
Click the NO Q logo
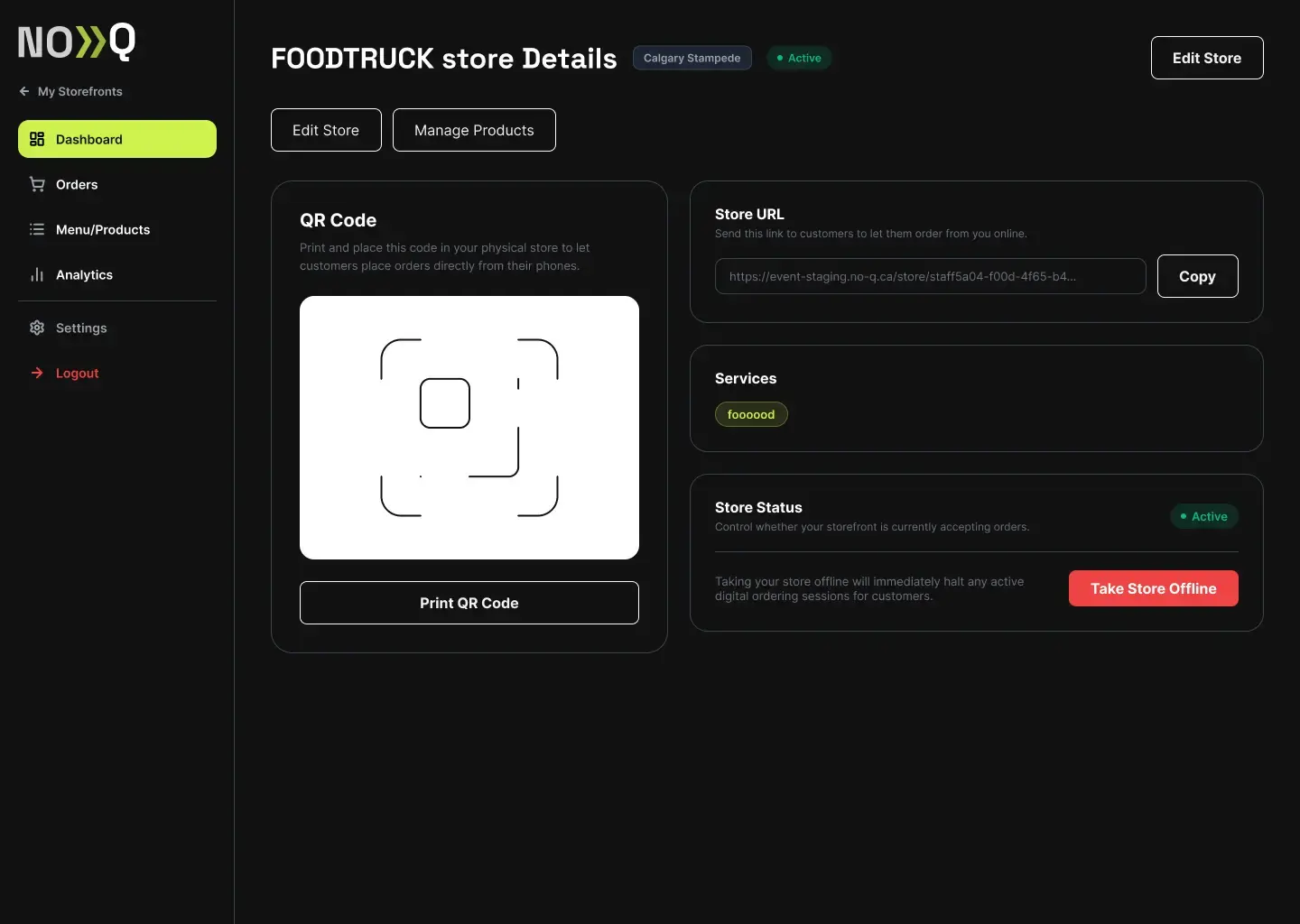tap(77, 42)
